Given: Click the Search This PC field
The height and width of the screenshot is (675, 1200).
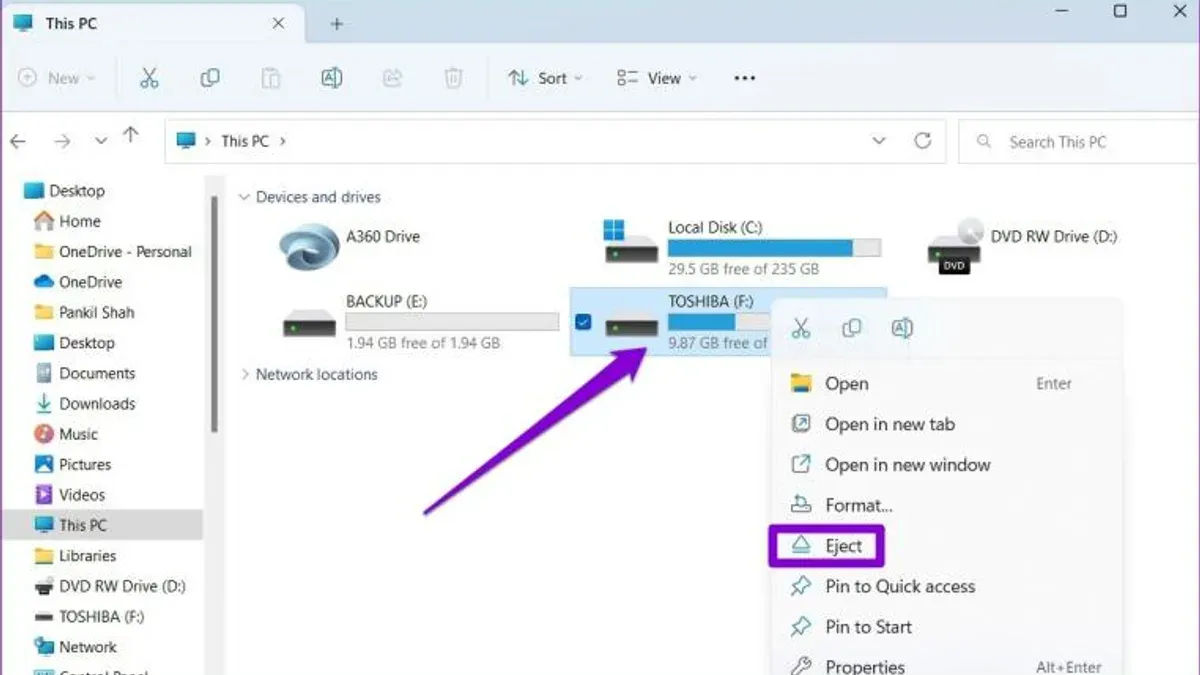Looking at the screenshot, I should pyautogui.click(x=1078, y=142).
